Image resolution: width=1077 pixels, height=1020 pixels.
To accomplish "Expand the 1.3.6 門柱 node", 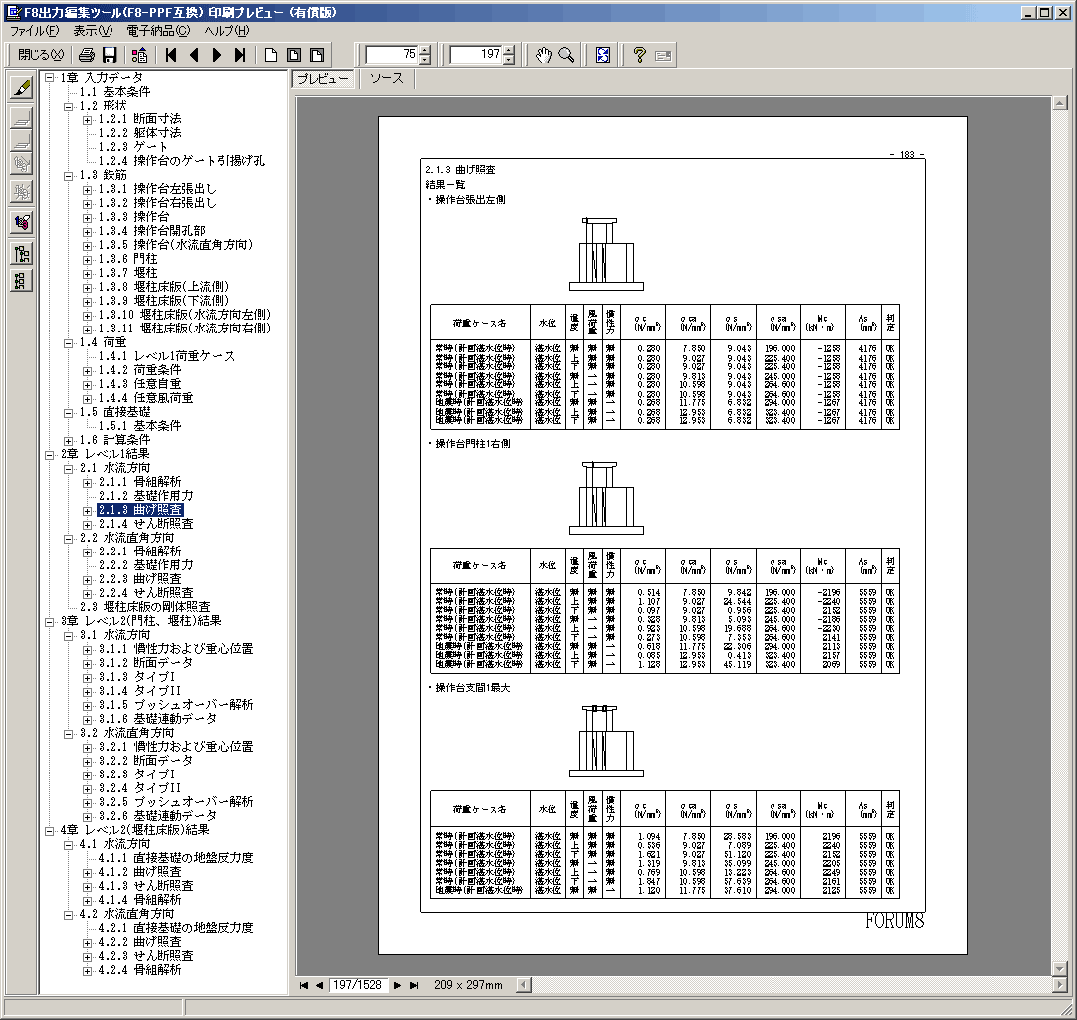I will pos(87,260).
